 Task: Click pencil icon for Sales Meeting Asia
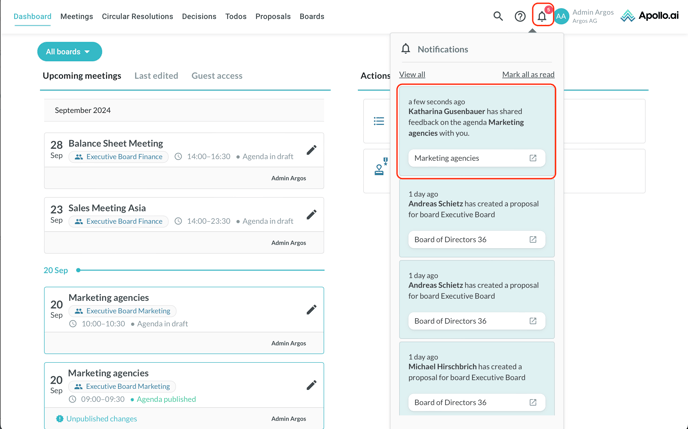[x=311, y=214]
